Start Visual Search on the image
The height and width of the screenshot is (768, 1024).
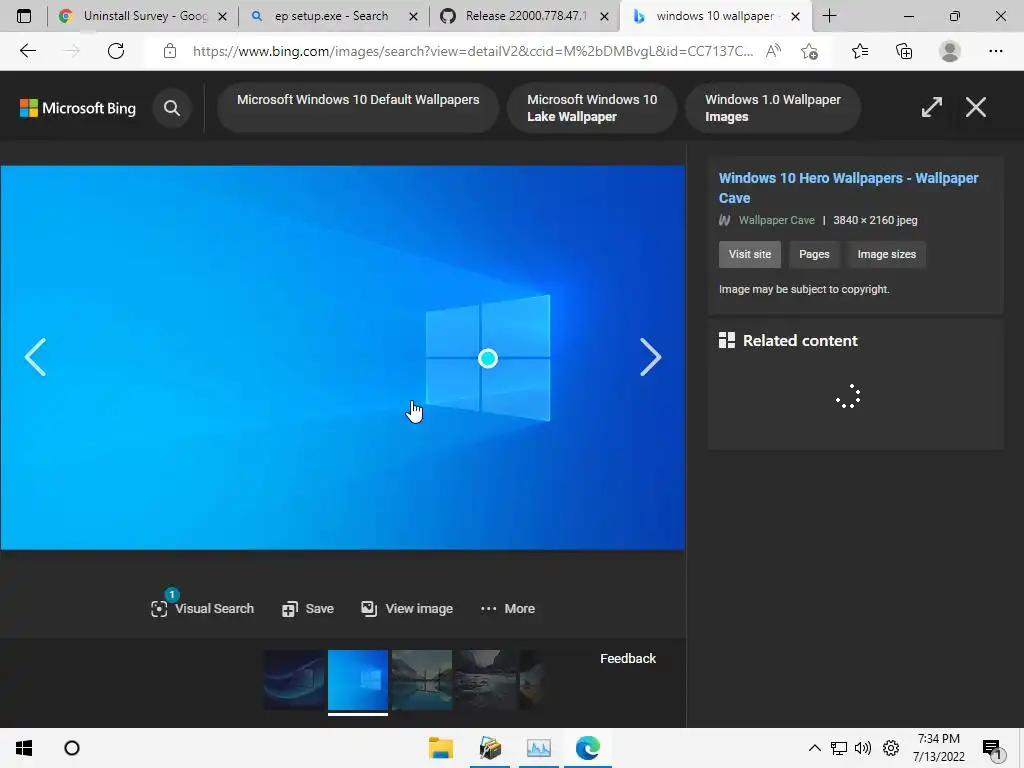[x=202, y=608]
